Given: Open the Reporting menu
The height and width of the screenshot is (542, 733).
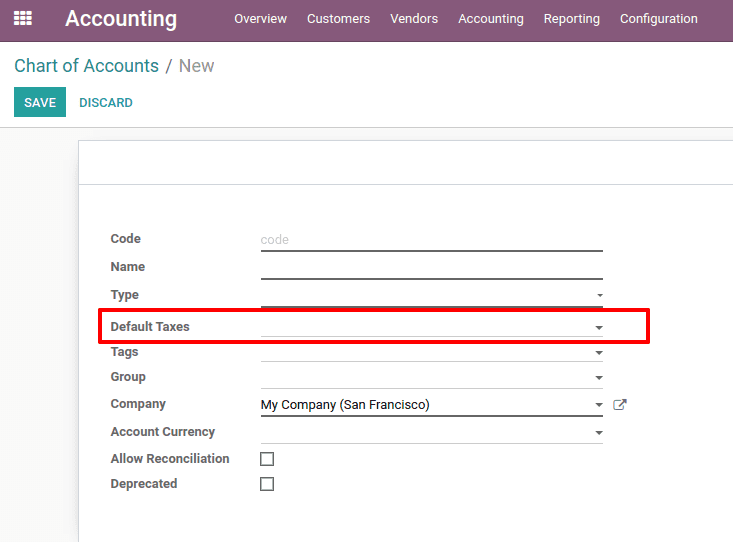Looking at the screenshot, I should 572,19.
